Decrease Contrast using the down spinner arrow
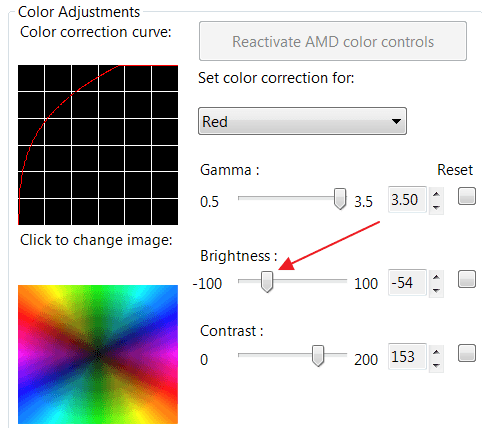482x428 pixels. [x=436, y=365]
